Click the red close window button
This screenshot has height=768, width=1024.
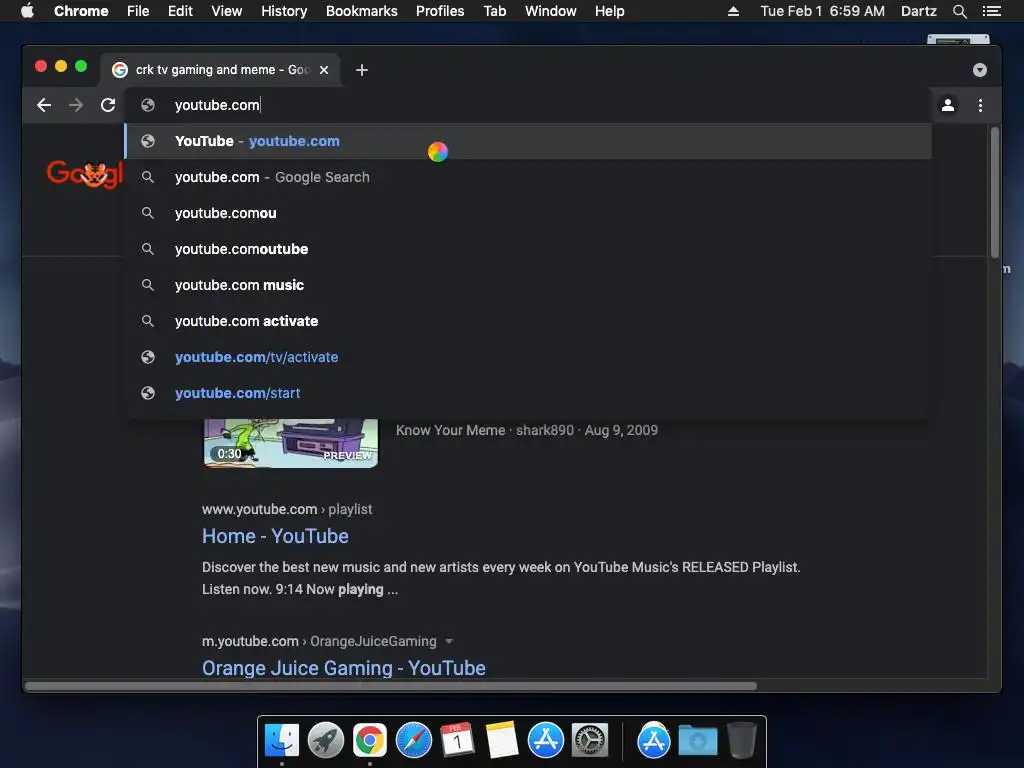pyautogui.click(x=40, y=66)
